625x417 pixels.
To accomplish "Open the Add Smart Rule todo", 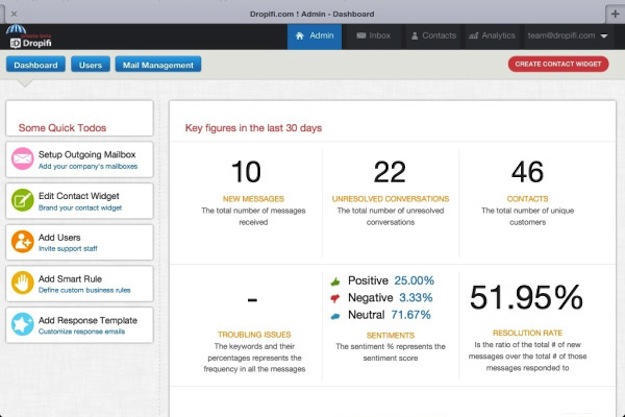I will click(x=79, y=284).
